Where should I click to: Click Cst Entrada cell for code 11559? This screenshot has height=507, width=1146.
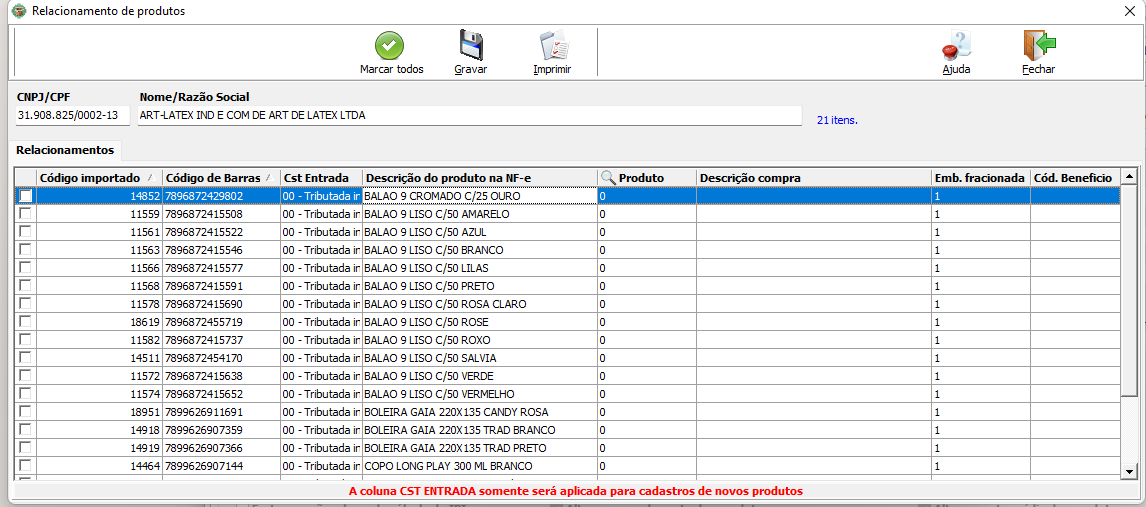coord(321,214)
